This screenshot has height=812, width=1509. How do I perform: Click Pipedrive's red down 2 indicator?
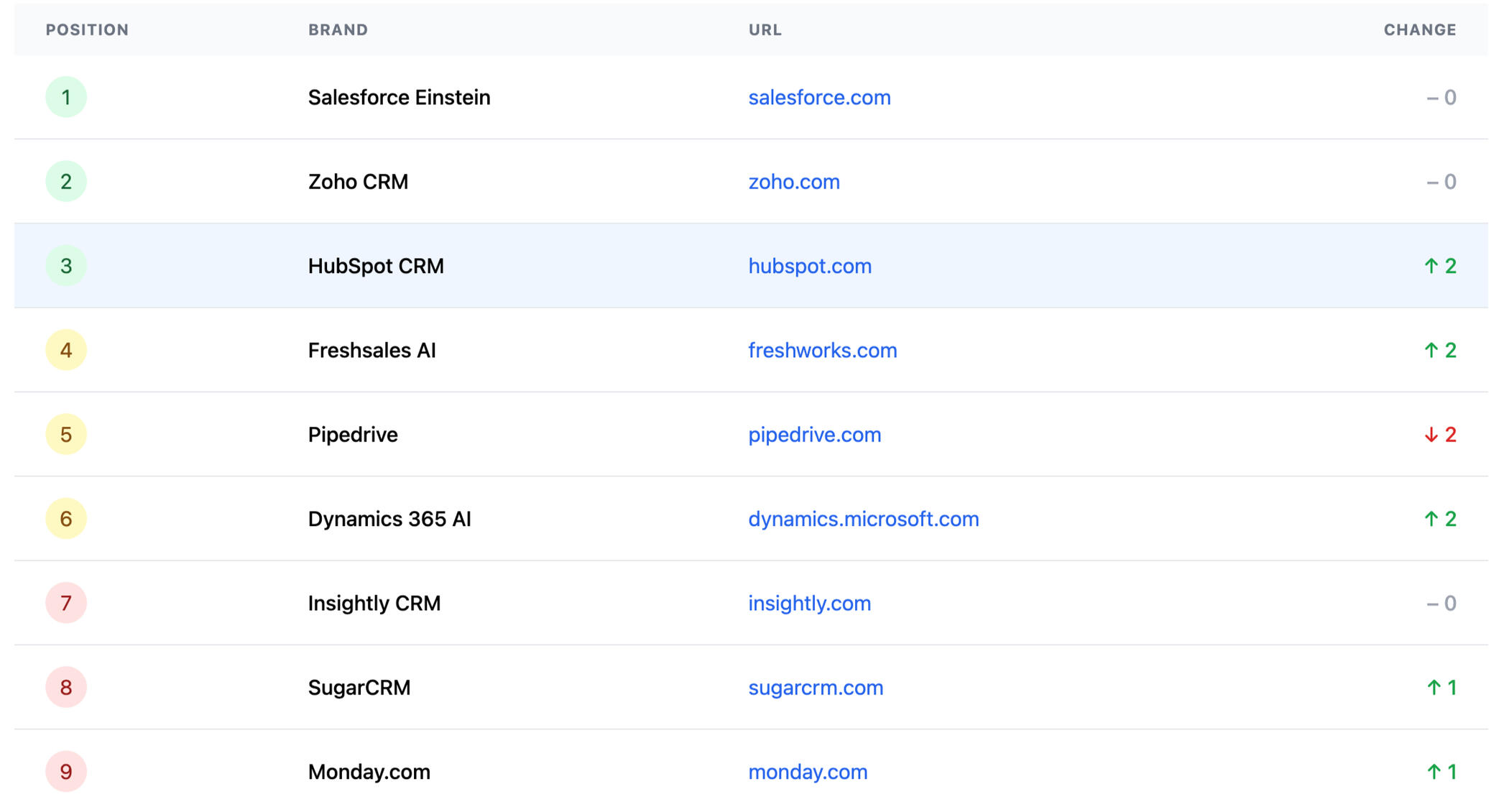click(x=1440, y=434)
